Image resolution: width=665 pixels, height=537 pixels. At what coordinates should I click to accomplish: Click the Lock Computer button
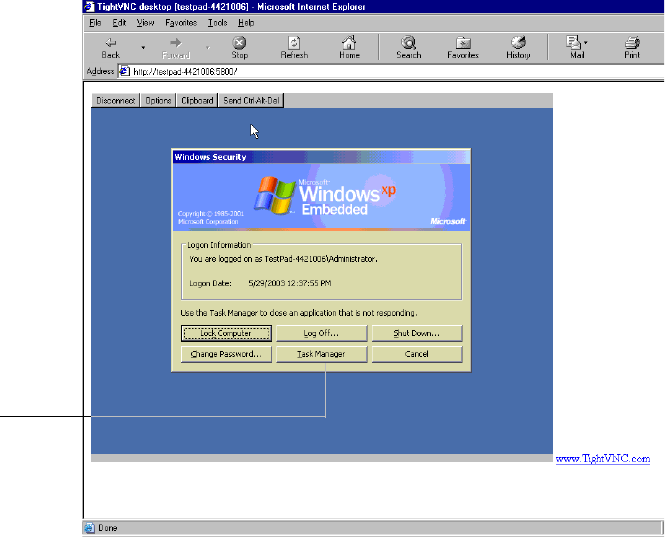click(226, 333)
